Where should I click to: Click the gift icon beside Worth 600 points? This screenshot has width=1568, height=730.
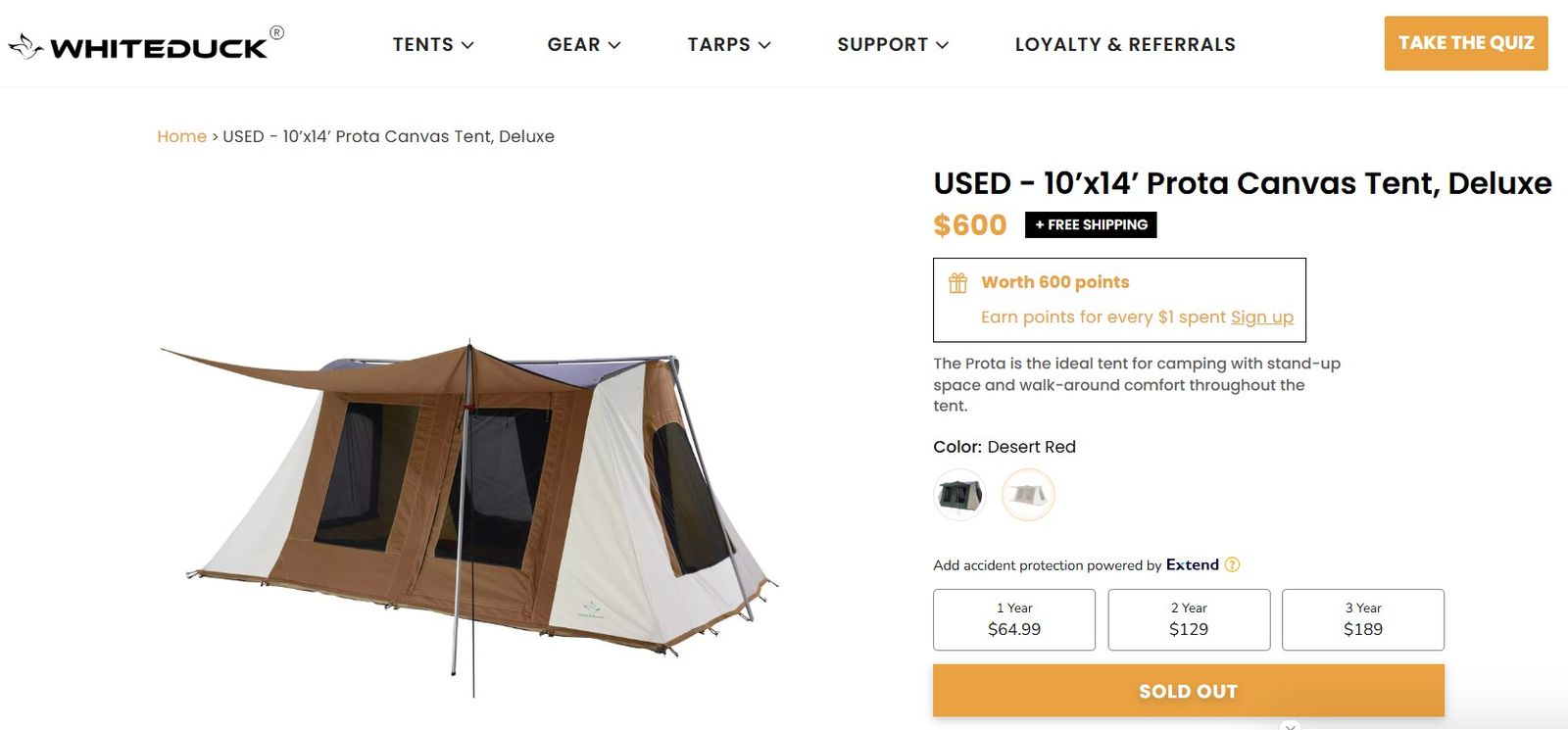tap(957, 283)
